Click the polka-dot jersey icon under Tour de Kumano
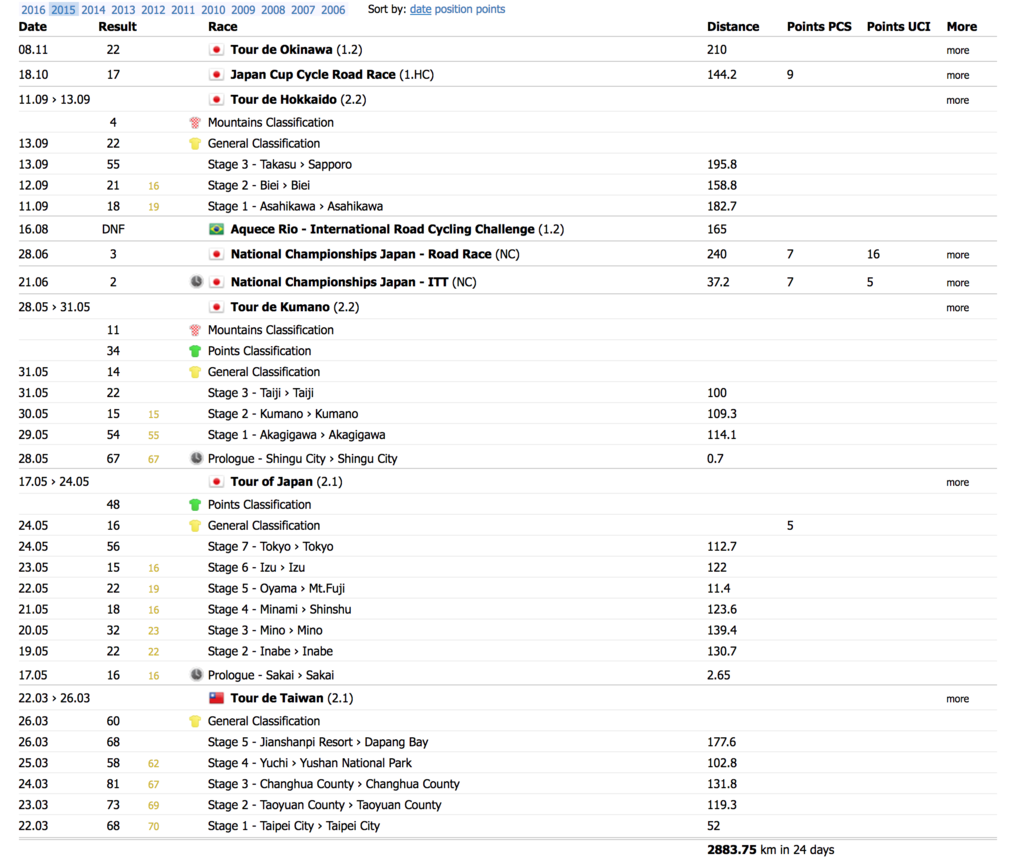This screenshot has width=1024, height=865. pyautogui.click(x=195, y=330)
